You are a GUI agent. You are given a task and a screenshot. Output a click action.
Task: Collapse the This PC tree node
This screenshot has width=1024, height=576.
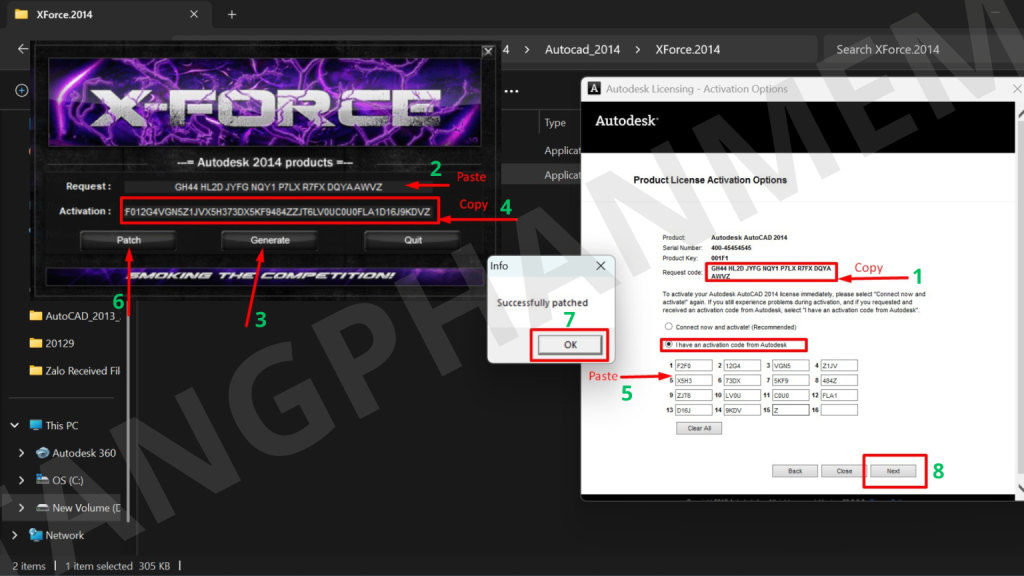(15, 425)
